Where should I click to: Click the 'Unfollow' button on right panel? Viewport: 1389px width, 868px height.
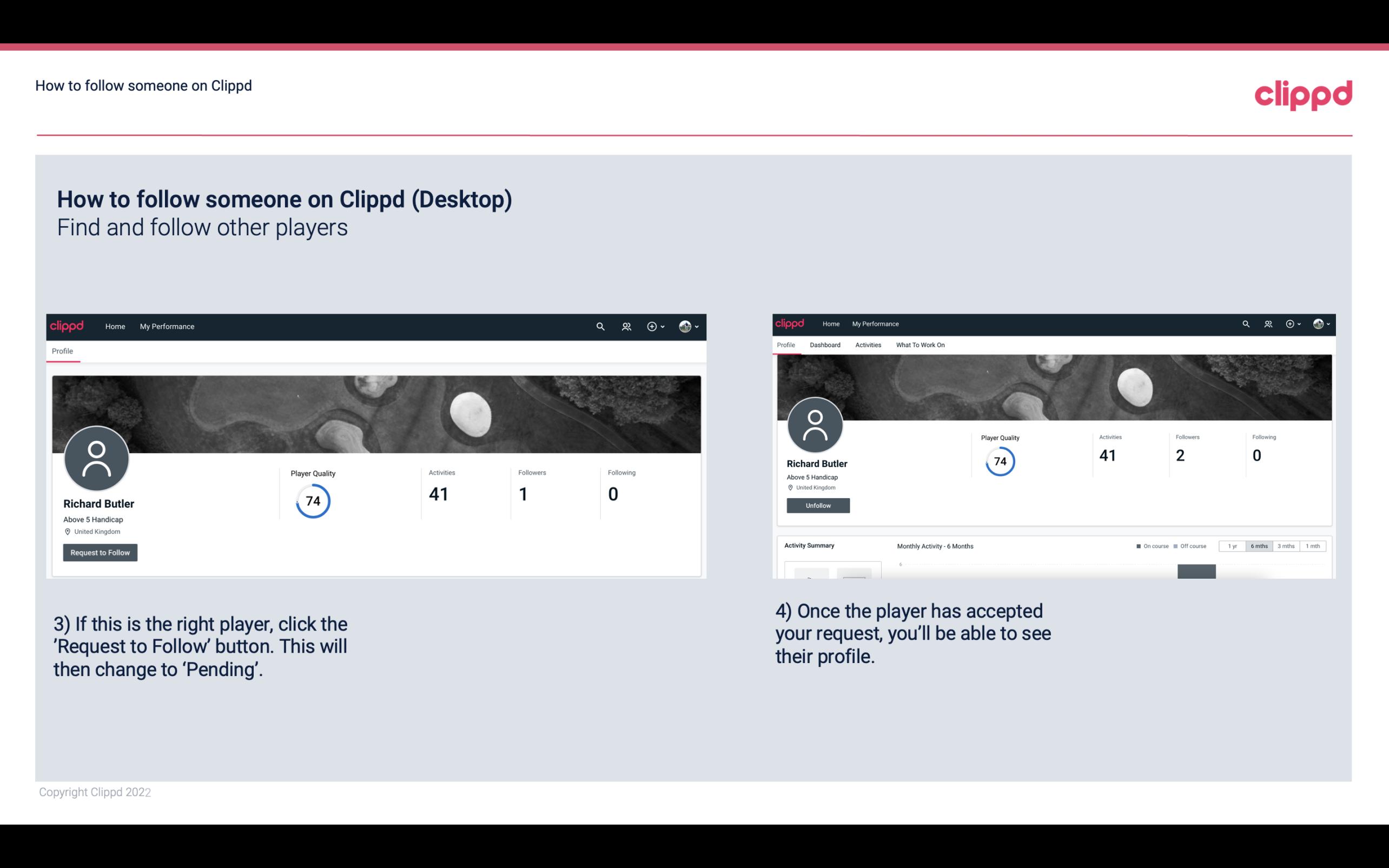tap(817, 505)
